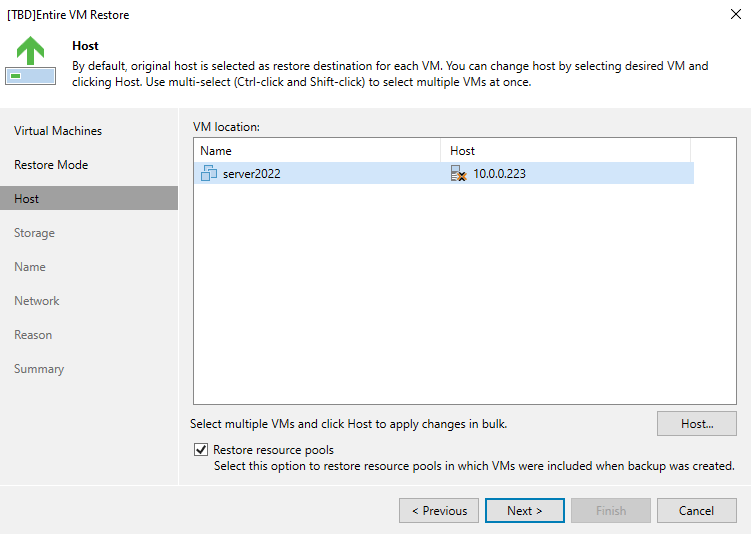Screen dimensions: 751x534
Task: Cancel the restore wizard
Action: [696, 511]
